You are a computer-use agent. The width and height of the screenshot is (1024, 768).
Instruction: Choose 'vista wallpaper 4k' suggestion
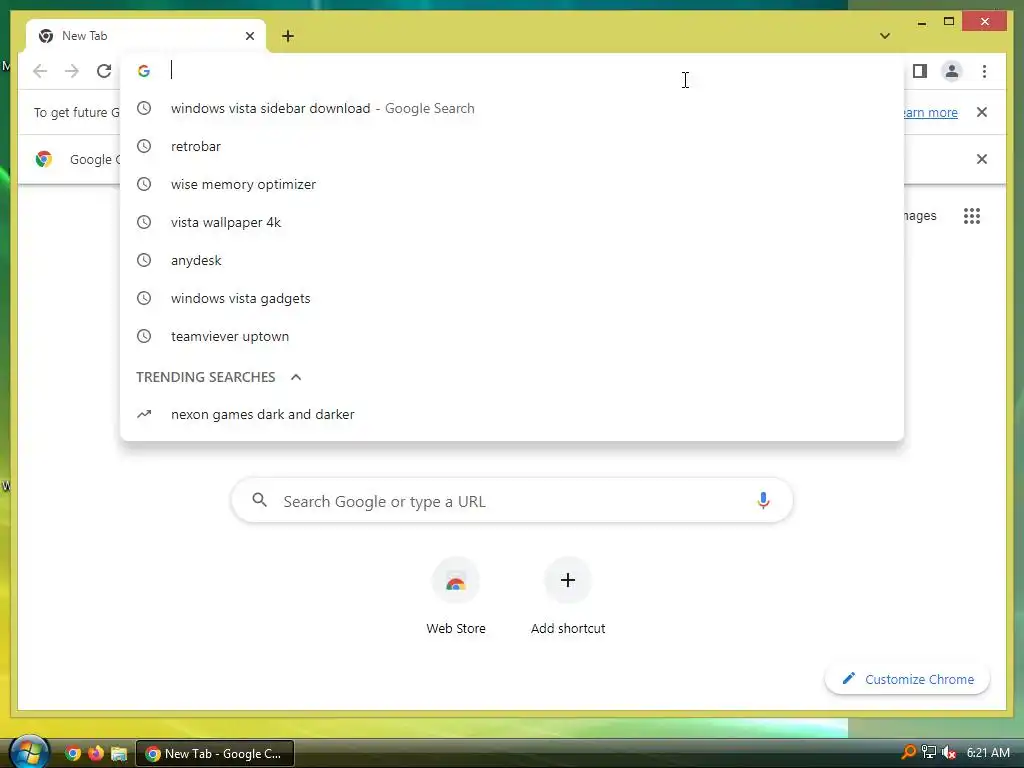[x=512, y=222]
